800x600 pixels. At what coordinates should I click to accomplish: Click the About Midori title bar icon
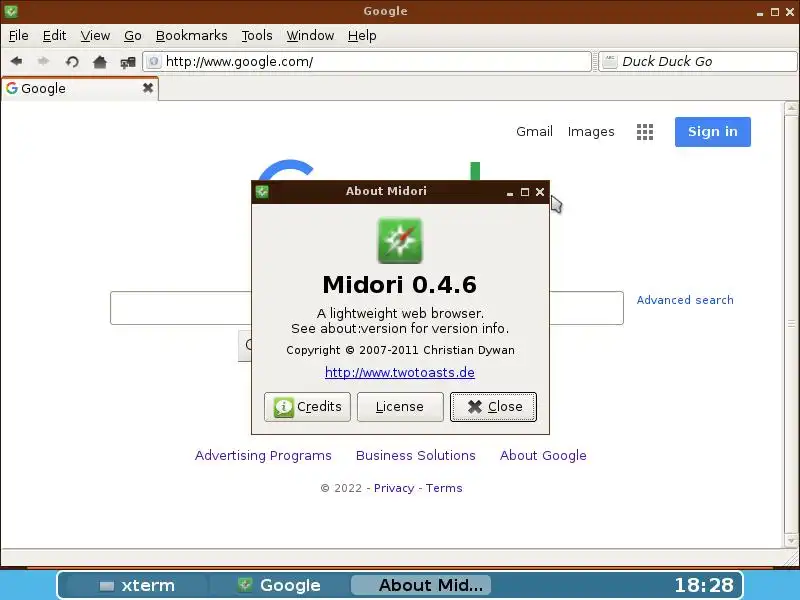(262, 192)
